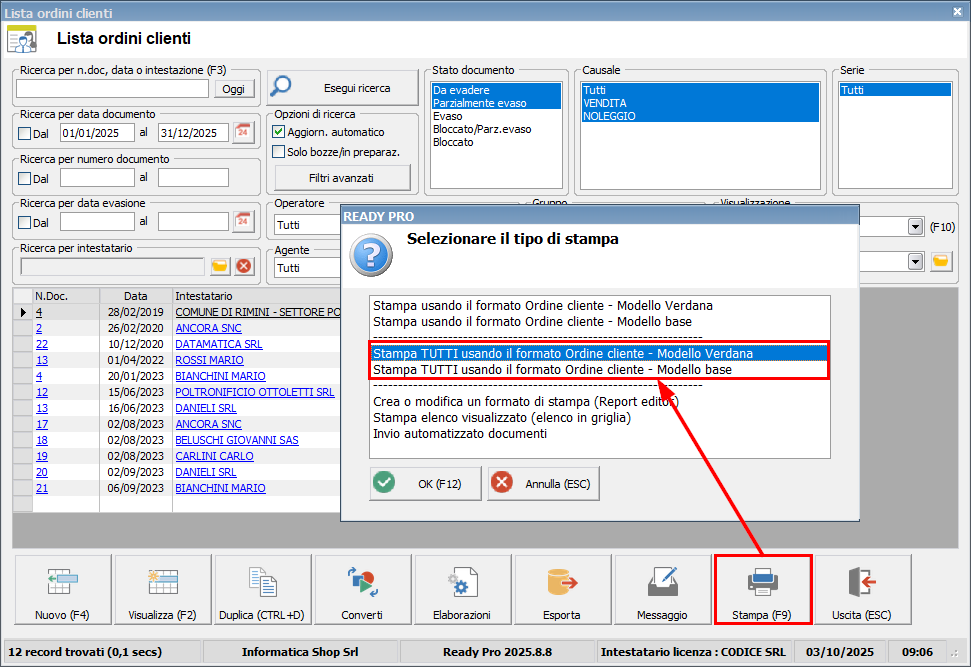Open Visualizza (F2) for the selected order
Screen dimensions: 971x667
(163, 589)
